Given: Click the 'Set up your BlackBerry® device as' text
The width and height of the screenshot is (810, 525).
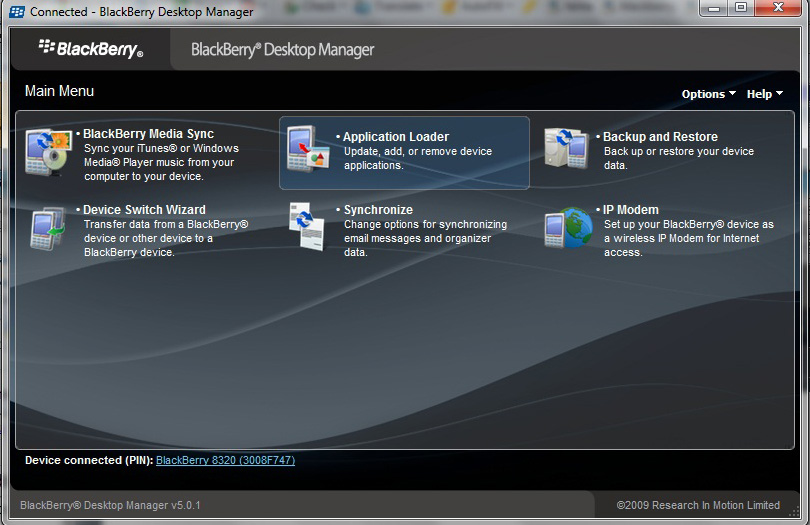Looking at the screenshot, I should click(x=689, y=224).
